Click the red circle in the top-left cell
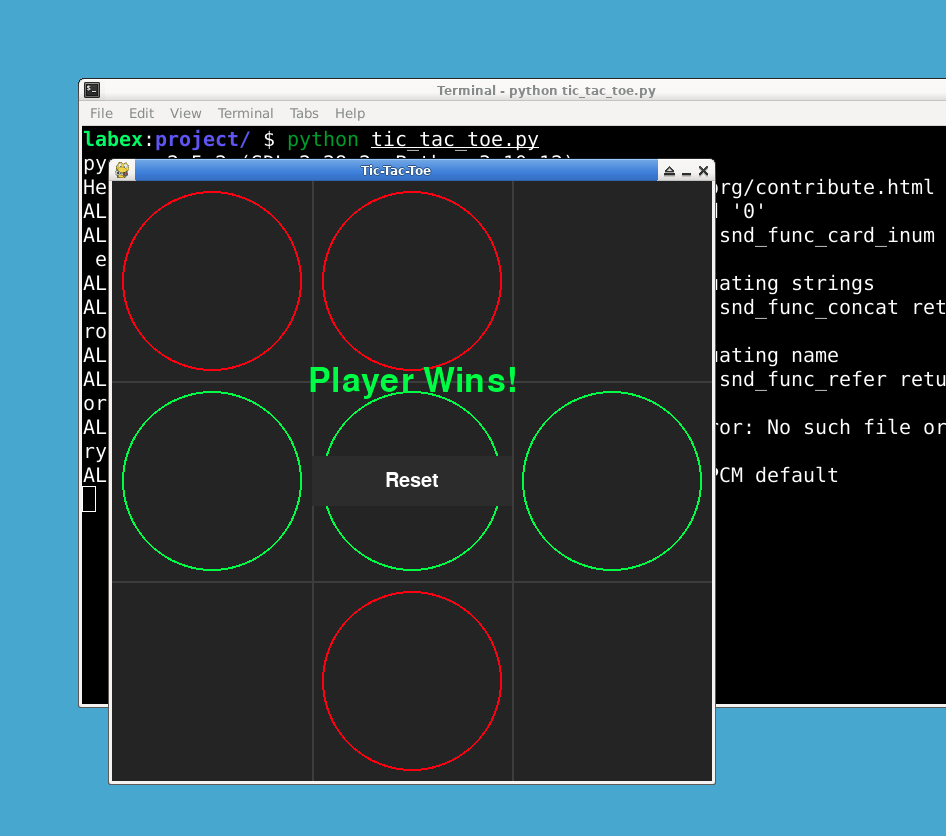This screenshot has width=946, height=836. pyautogui.click(x=211, y=280)
